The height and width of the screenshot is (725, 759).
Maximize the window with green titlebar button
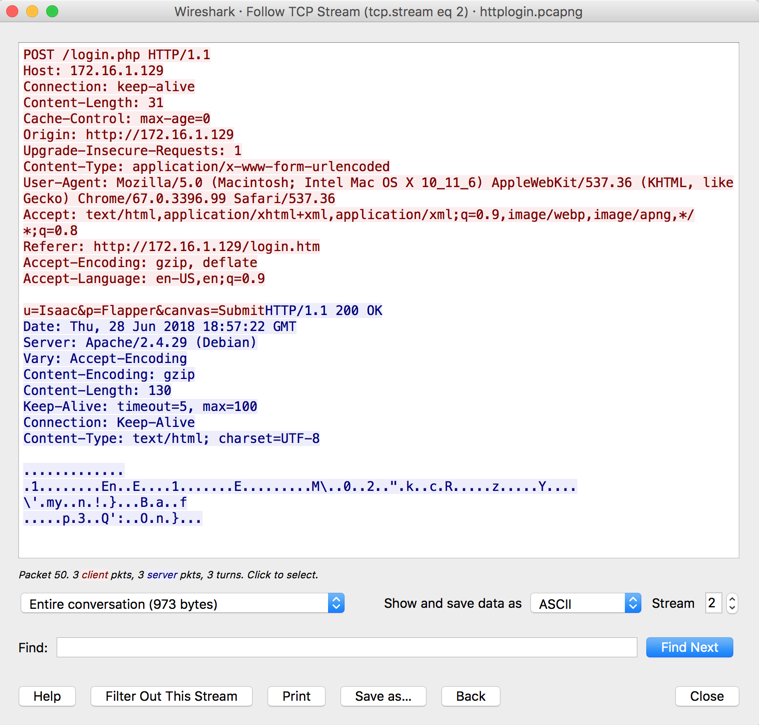pyautogui.click(x=53, y=12)
